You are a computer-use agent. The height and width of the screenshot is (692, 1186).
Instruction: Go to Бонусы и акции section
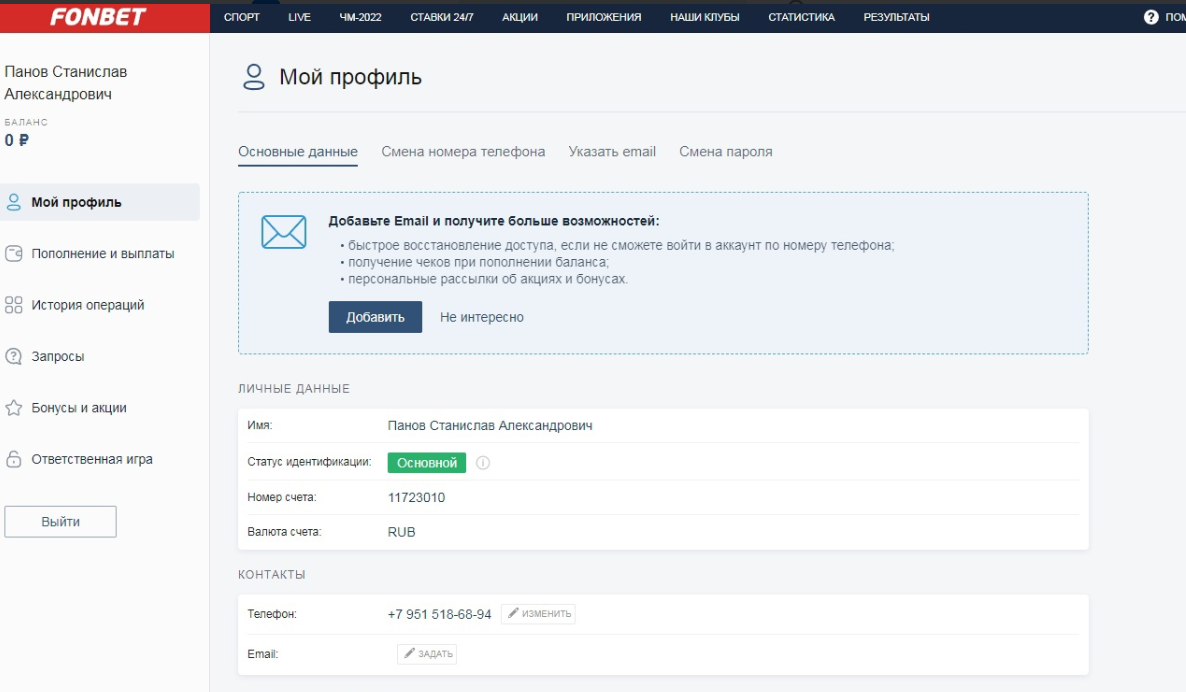click(79, 408)
